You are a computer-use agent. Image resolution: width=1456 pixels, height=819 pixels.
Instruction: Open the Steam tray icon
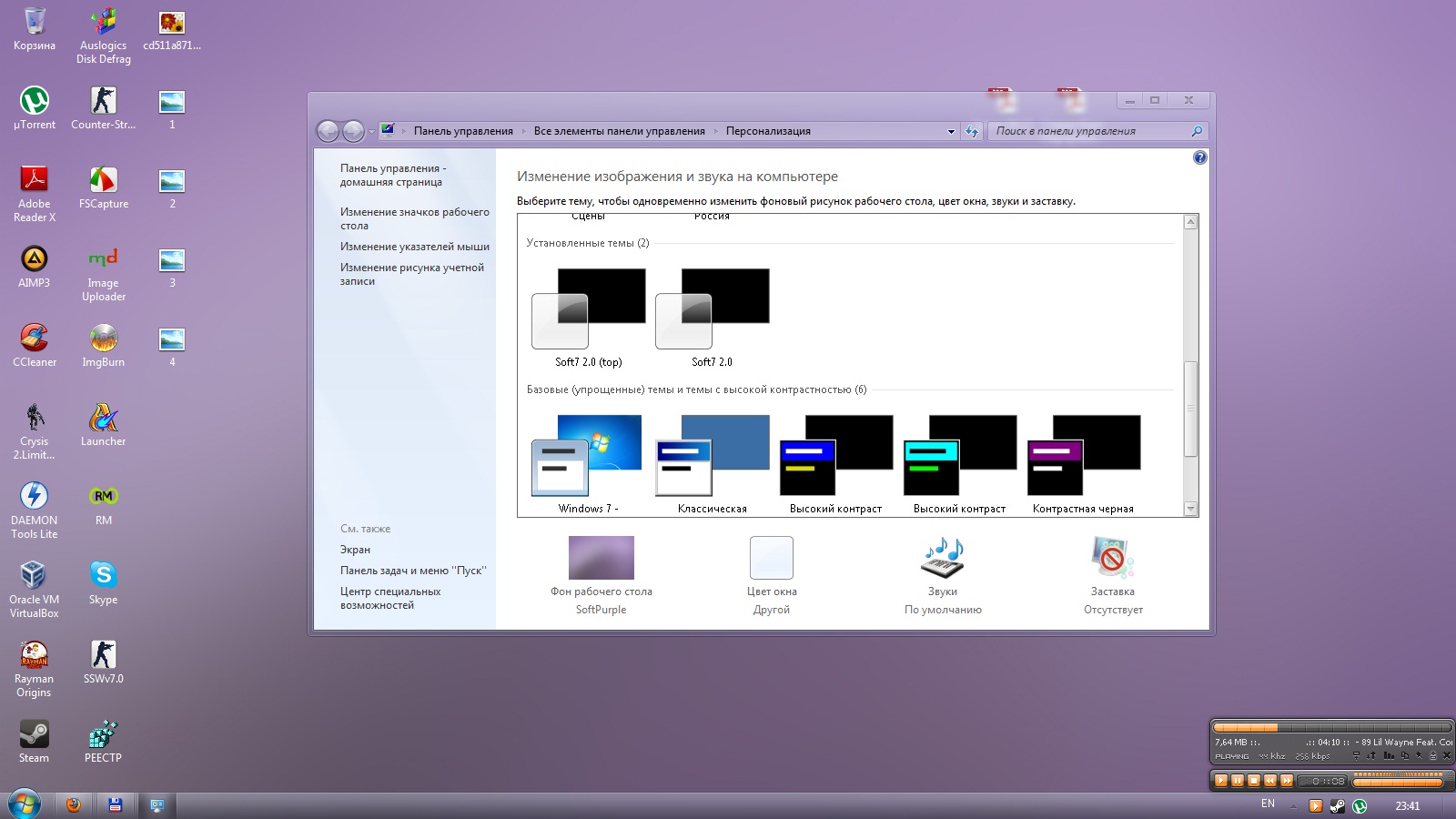pyautogui.click(x=1337, y=805)
